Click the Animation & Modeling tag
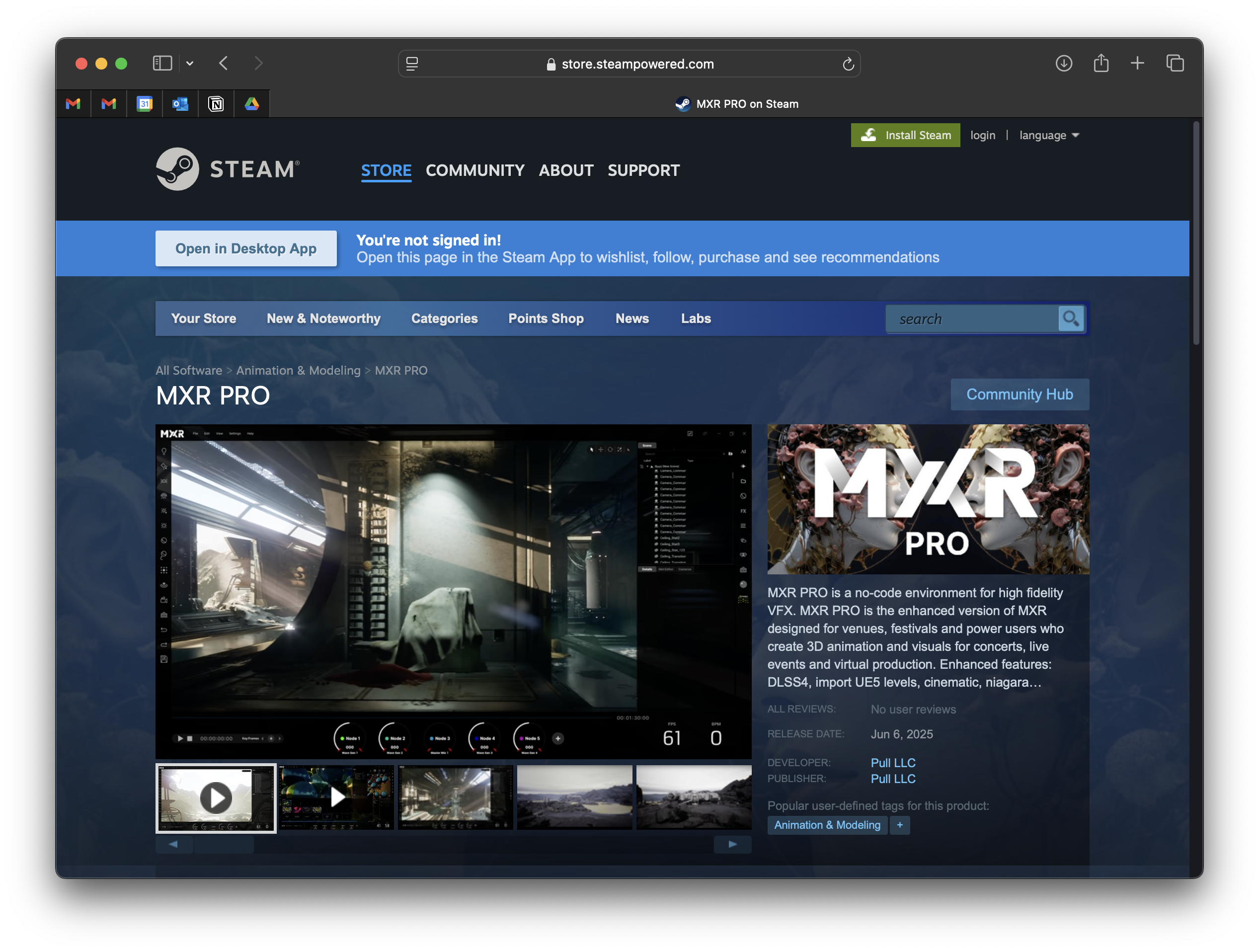 click(827, 825)
